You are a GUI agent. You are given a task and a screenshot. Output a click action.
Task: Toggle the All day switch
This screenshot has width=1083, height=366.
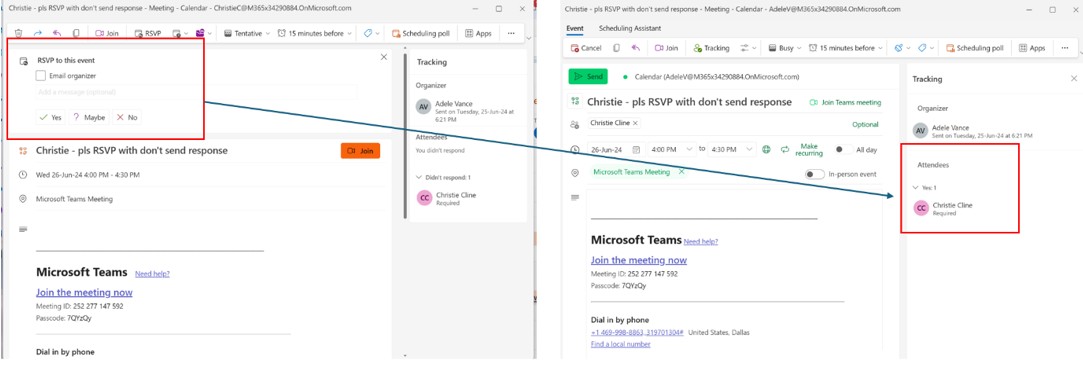tap(844, 149)
